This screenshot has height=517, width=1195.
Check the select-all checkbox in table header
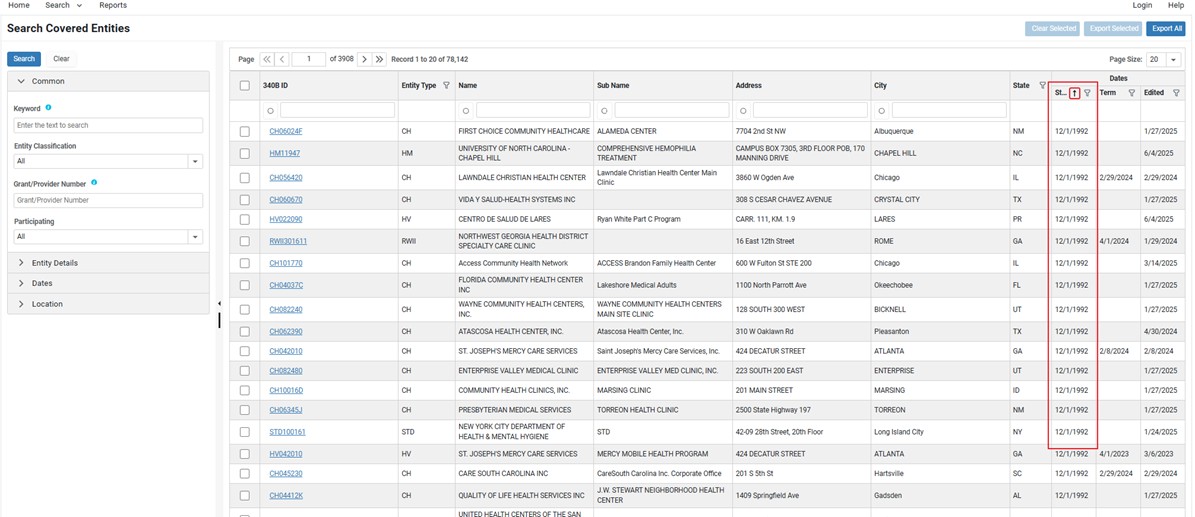point(245,86)
